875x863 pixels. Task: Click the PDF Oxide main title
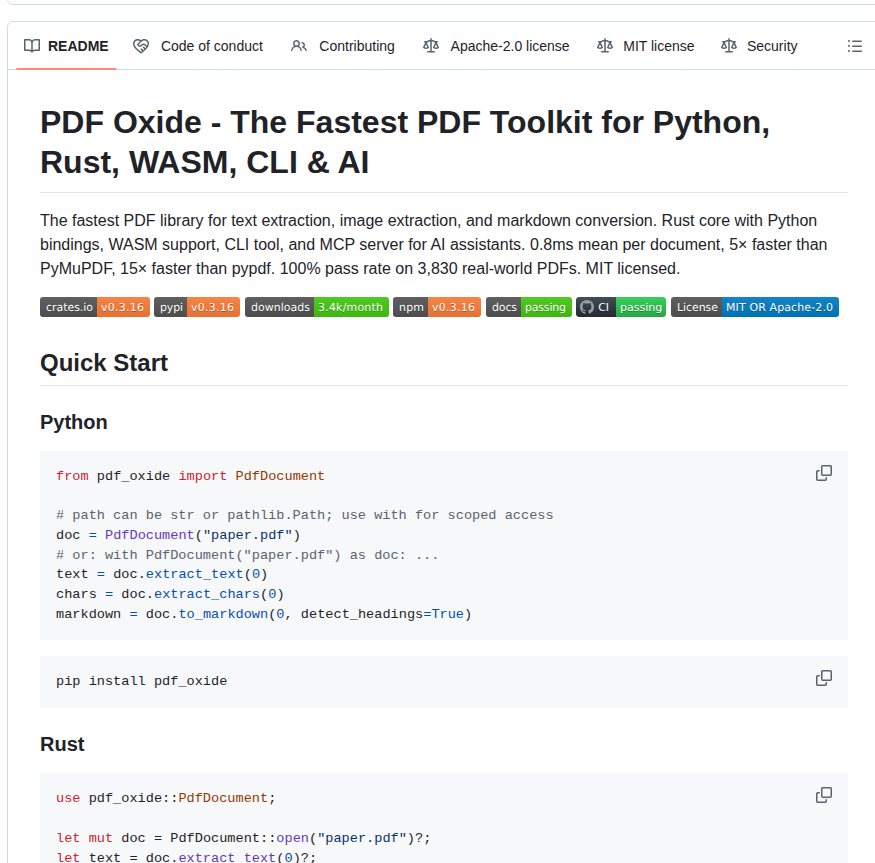(x=405, y=142)
